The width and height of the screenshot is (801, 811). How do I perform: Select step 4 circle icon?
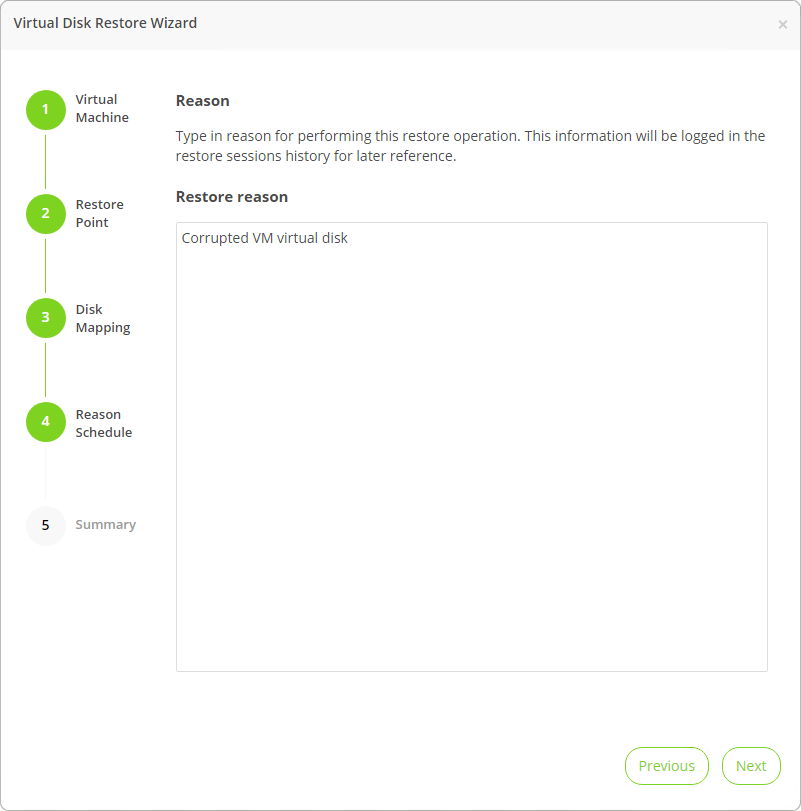[46, 422]
